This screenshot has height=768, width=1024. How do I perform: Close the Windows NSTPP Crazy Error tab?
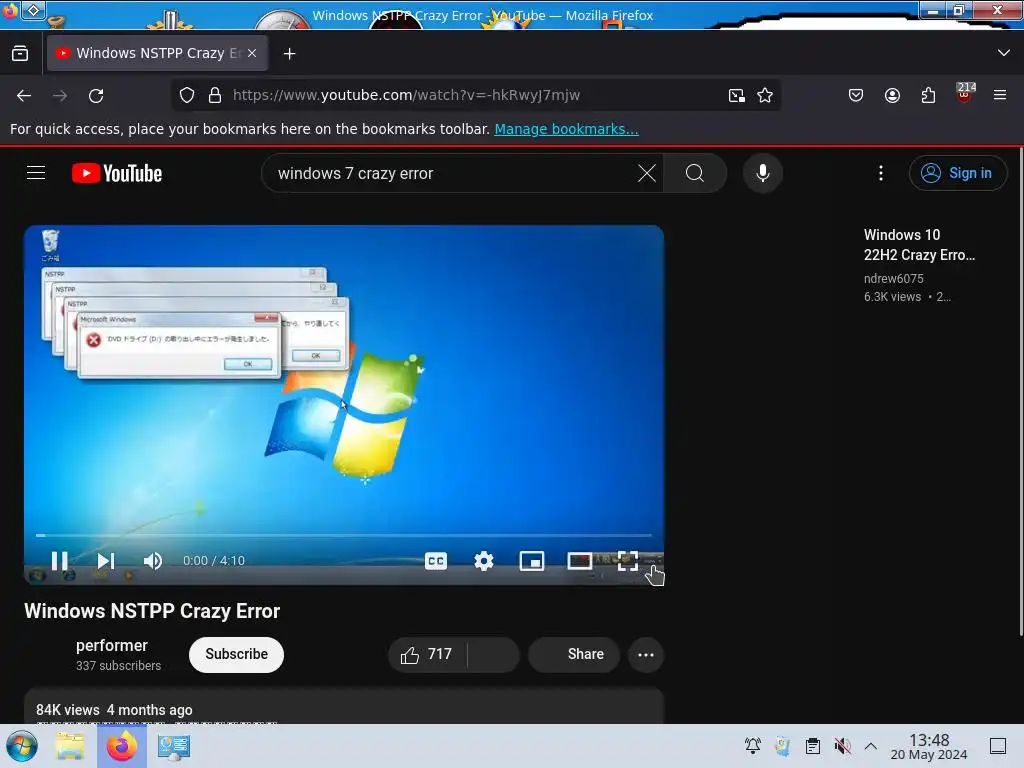tap(252, 54)
